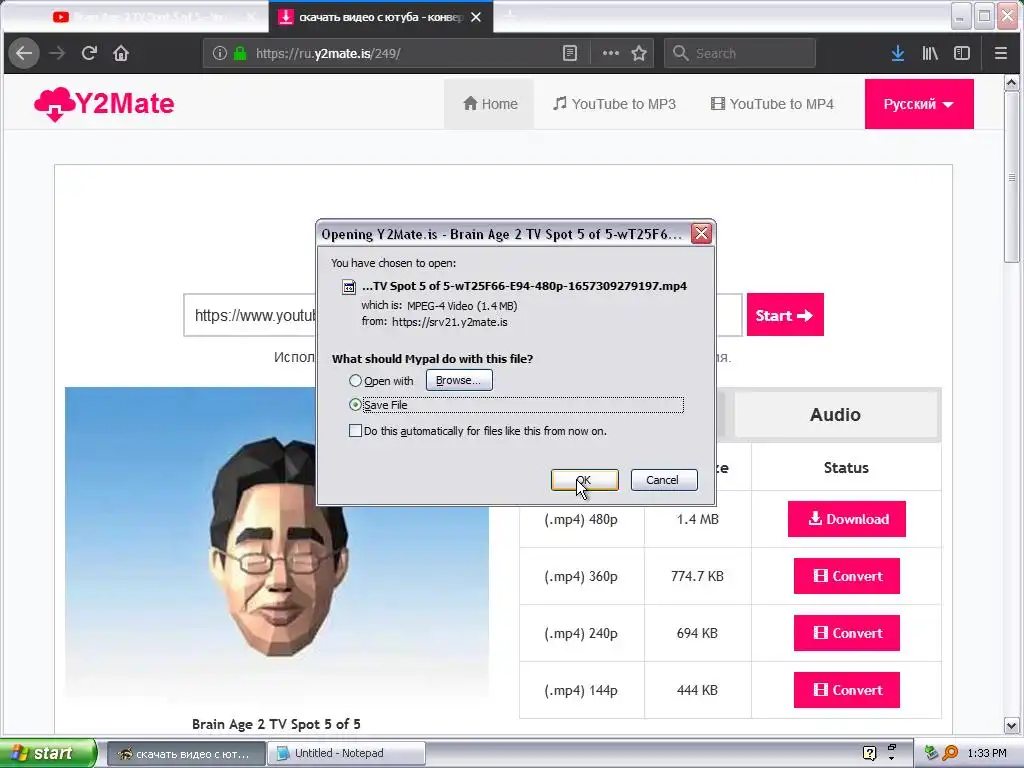Click the Brain Age 2 TV Spot title
Screen dimensions: 1024x768
click(276, 724)
